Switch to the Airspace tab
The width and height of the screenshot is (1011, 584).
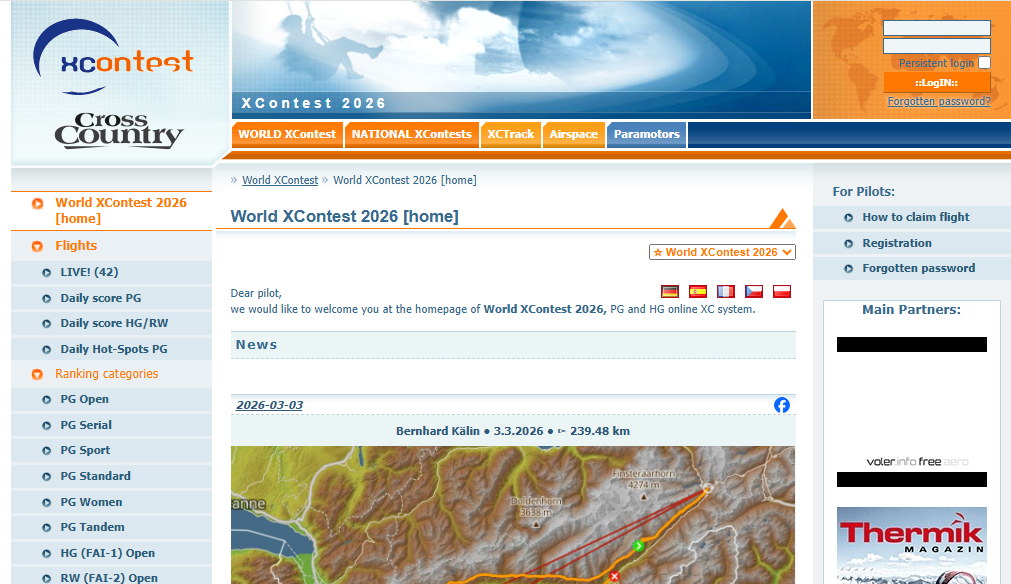click(x=574, y=134)
